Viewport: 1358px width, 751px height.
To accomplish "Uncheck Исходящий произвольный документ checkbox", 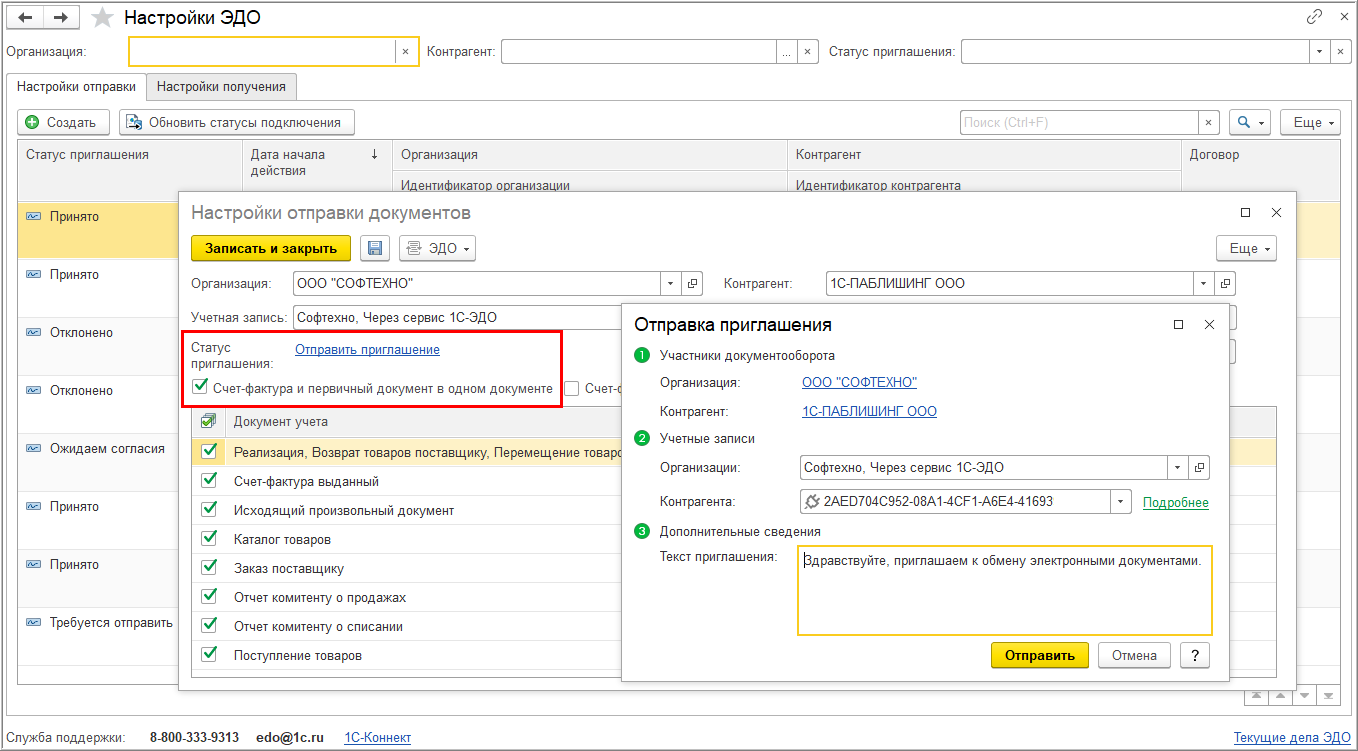I will coord(209,510).
